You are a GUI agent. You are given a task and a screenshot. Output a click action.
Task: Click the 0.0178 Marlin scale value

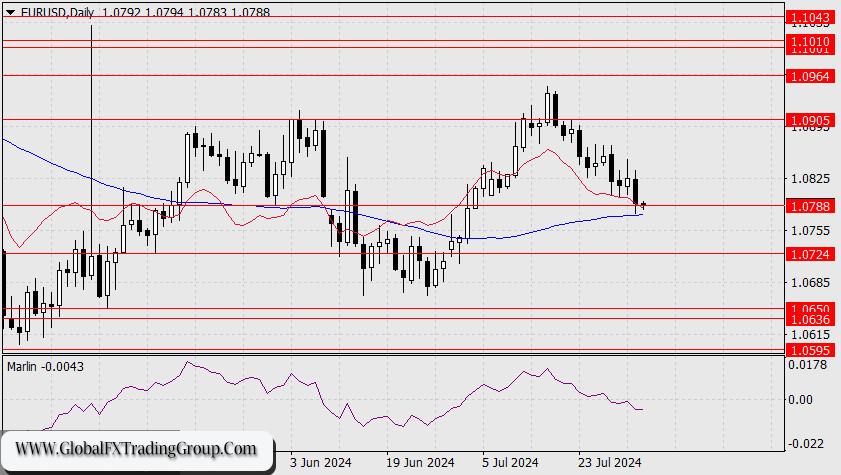pos(808,365)
